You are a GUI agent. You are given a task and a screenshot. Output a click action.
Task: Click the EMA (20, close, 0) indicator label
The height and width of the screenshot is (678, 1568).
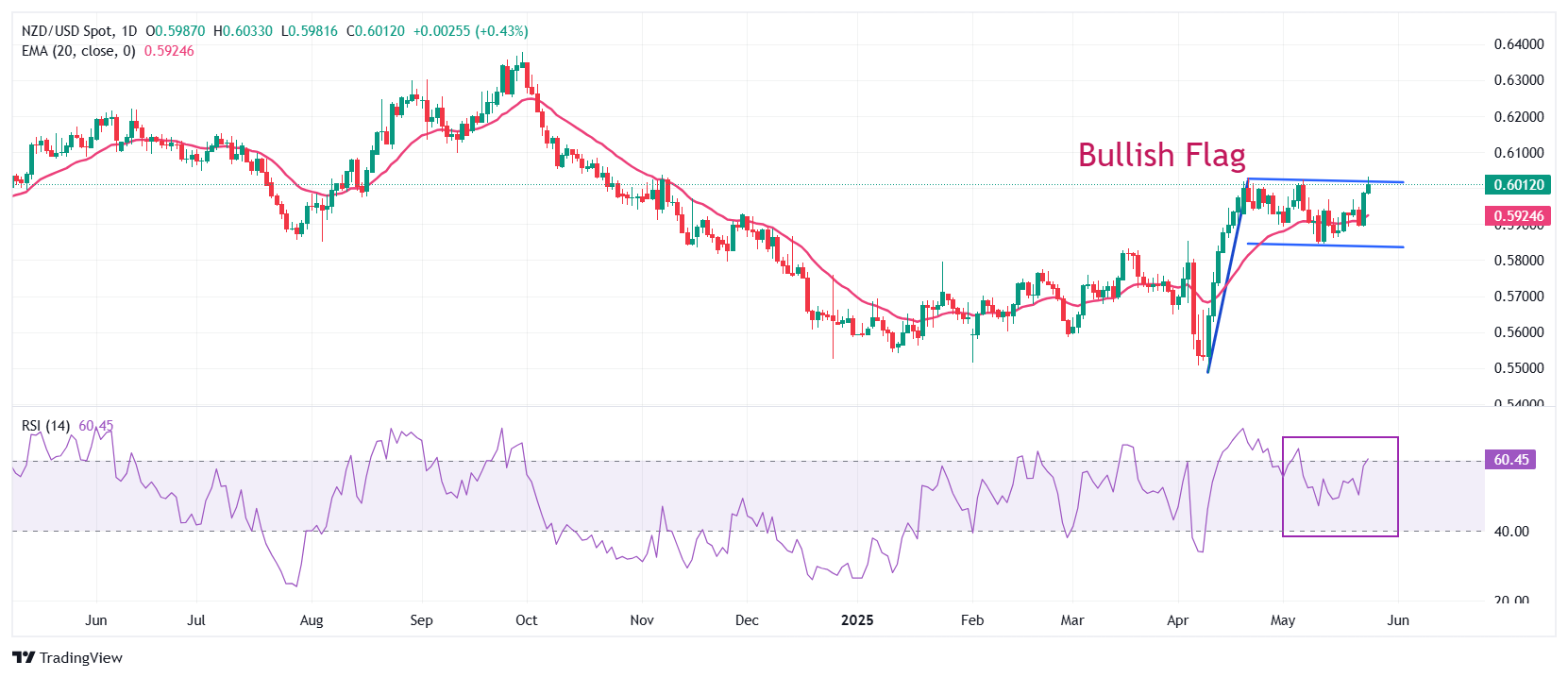(x=78, y=51)
